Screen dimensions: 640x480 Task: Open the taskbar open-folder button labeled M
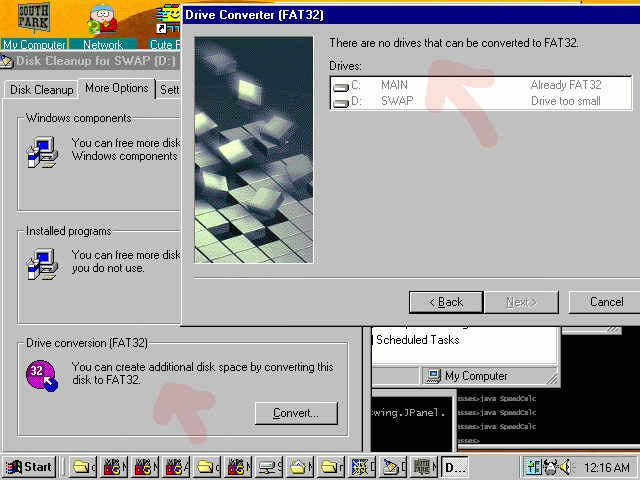pyautogui.click(x=301, y=467)
